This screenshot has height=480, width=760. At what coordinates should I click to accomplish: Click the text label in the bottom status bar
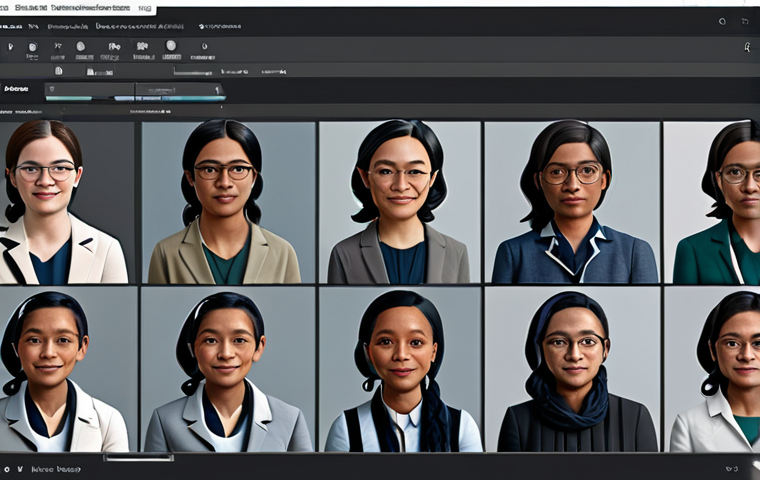[56, 469]
